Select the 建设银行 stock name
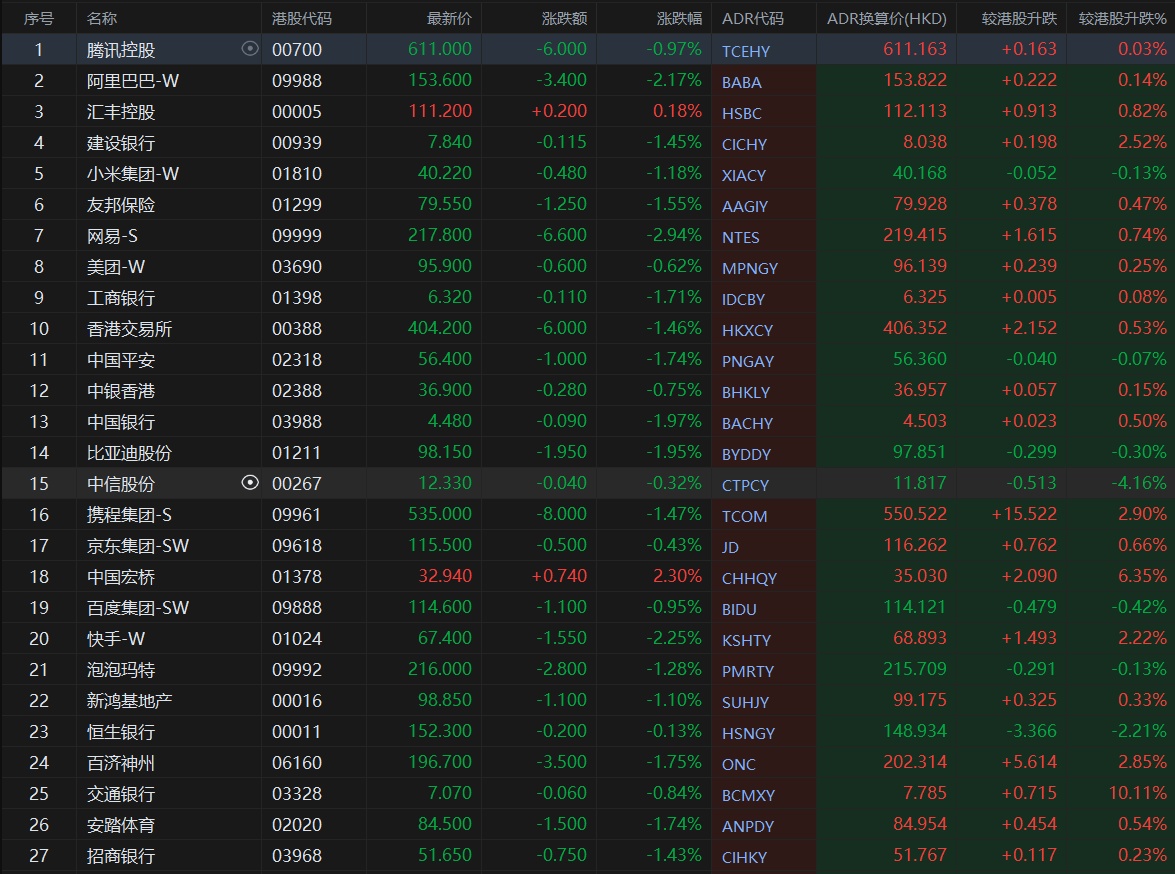1175x874 pixels. click(121, 143)
